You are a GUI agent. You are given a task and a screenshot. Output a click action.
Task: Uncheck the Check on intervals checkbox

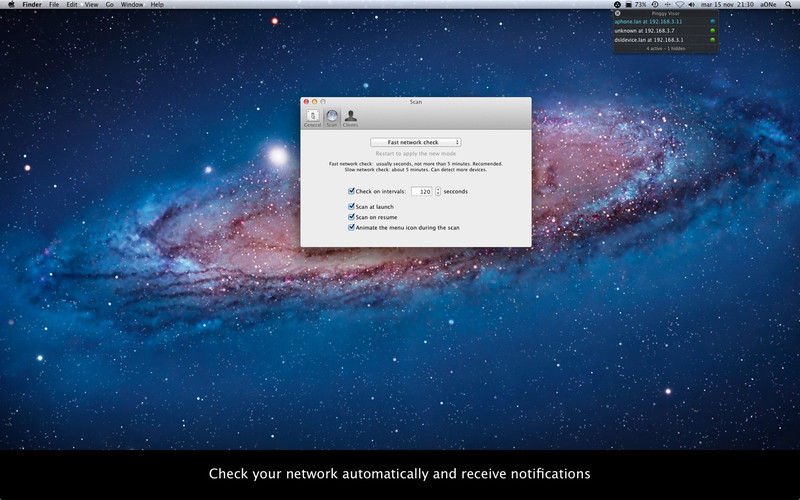tap(351, 191)
